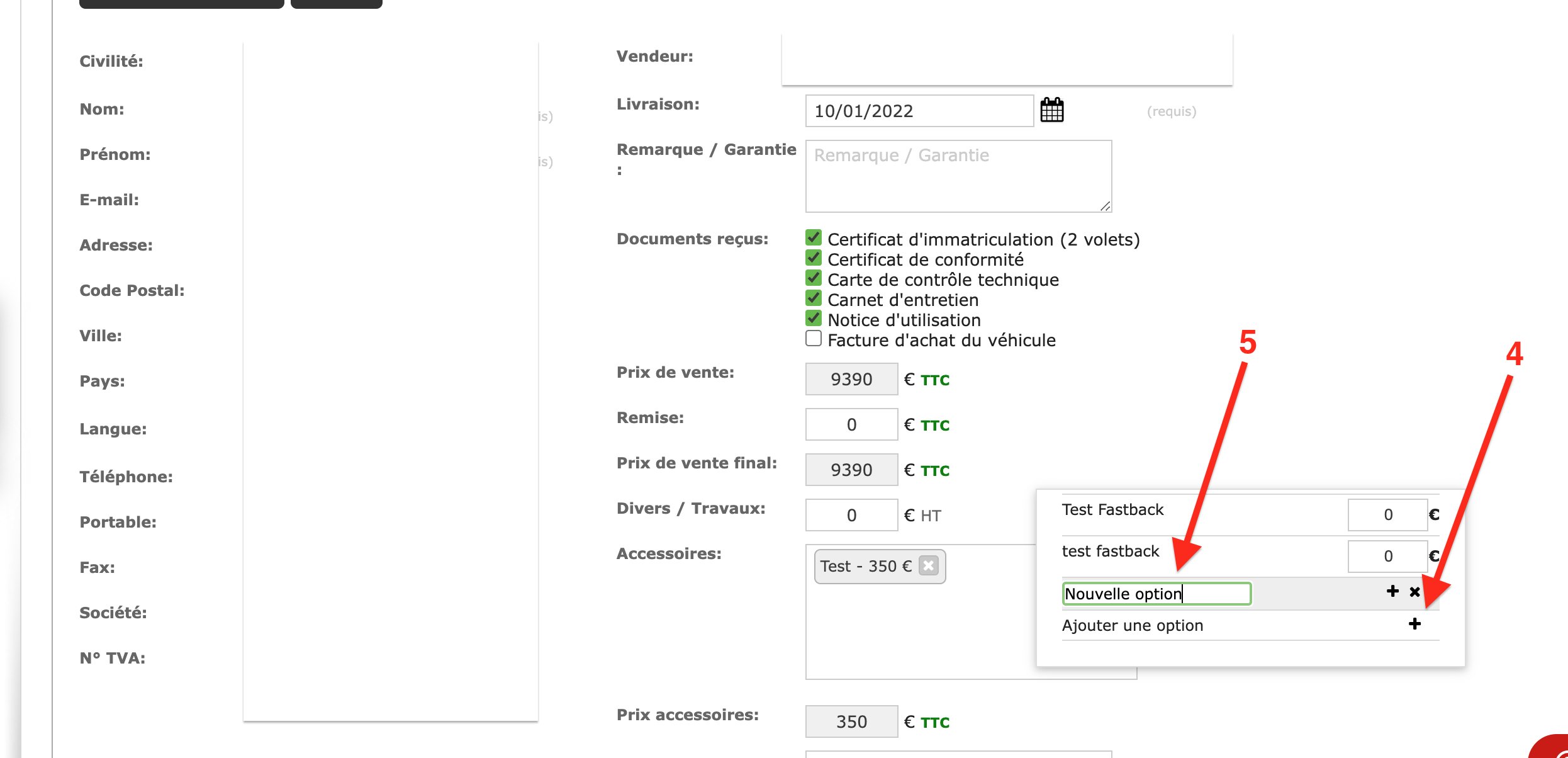This screenshot has width=1568, height=758.
Task: Click the Nouvelle option text field
Action: (1156, 594)
